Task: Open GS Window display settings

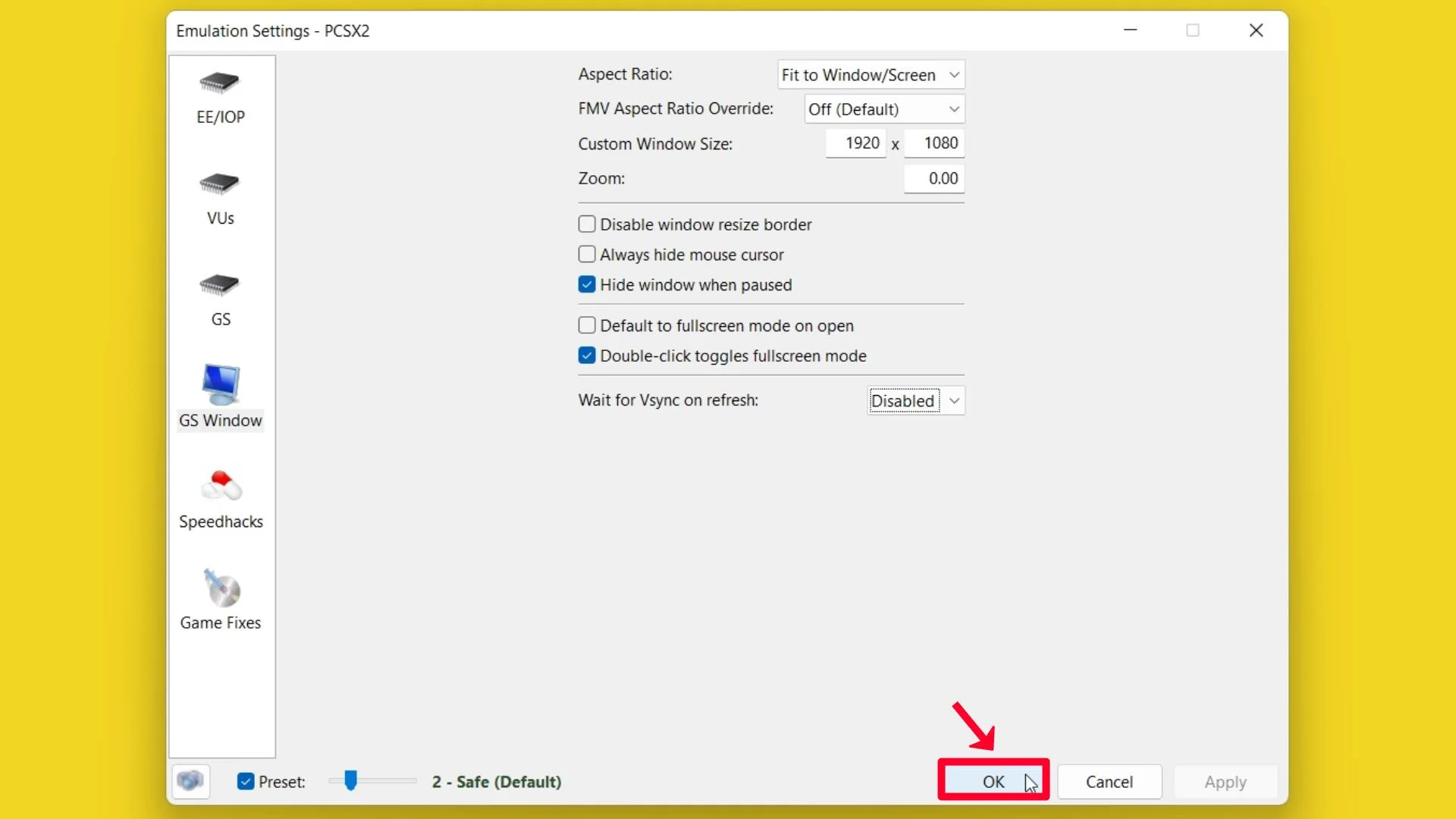Action: pos(220,395)
